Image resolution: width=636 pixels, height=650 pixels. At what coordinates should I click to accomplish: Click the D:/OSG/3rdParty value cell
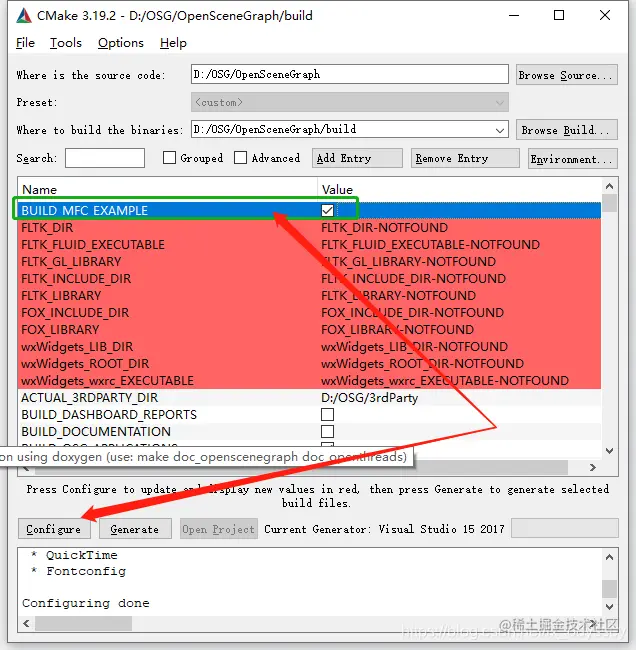coord(369,398)
